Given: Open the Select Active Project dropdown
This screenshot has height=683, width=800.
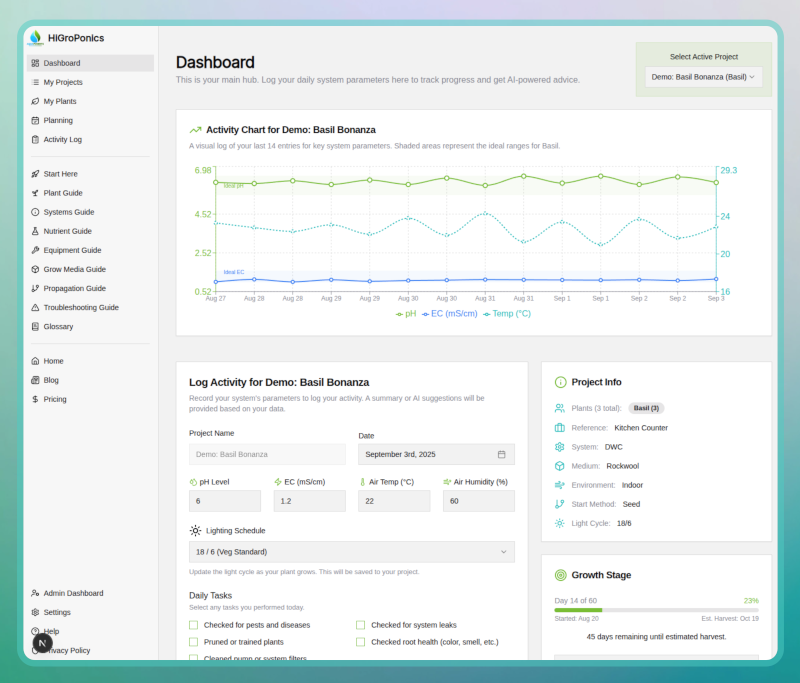Looking at the screenshot, I should point(704,76).
